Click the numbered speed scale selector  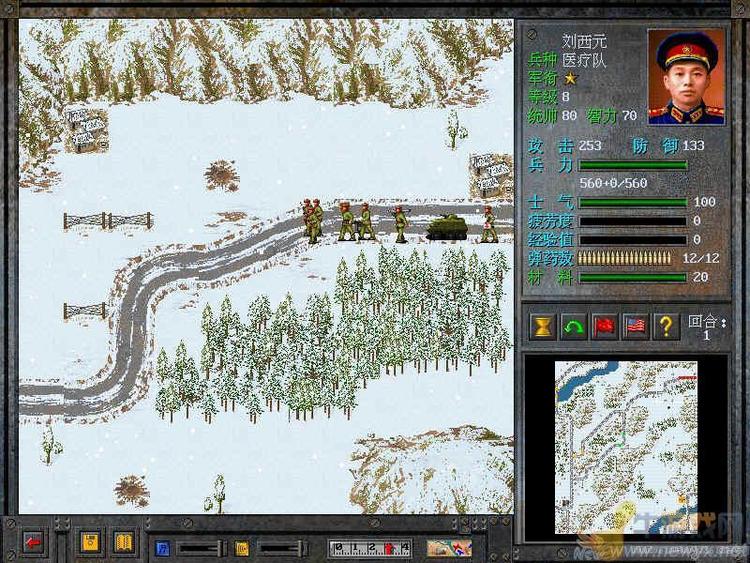coord(370,547)
